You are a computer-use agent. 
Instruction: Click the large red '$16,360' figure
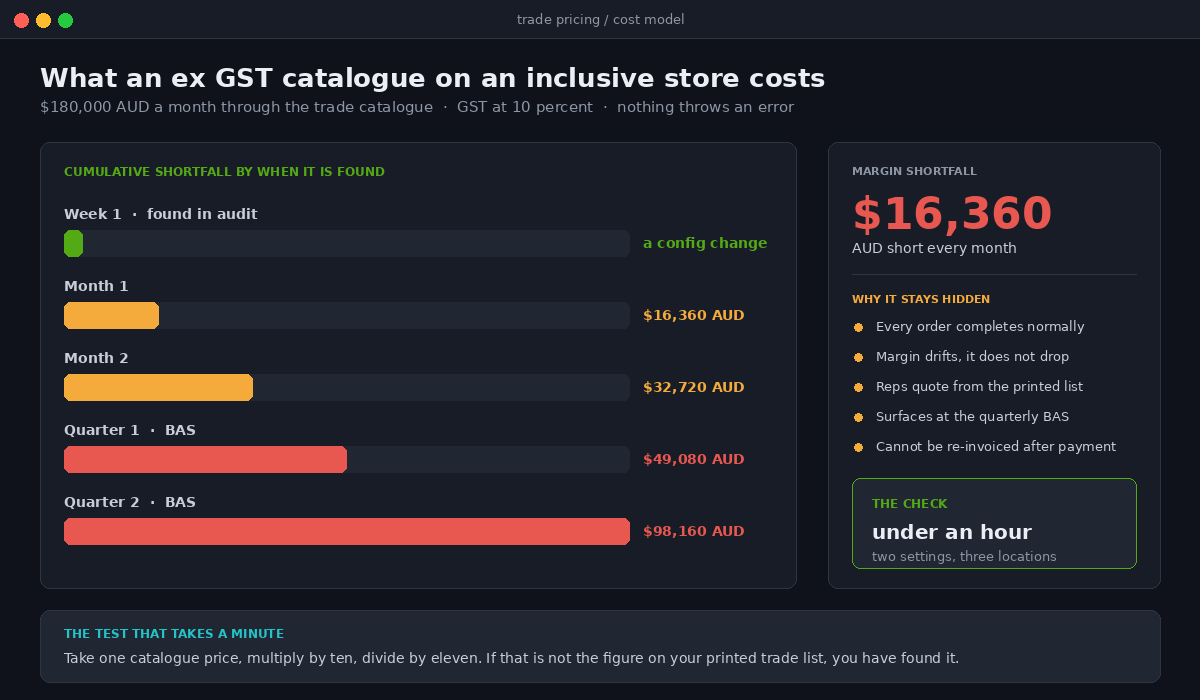click(x=952, y=214)
